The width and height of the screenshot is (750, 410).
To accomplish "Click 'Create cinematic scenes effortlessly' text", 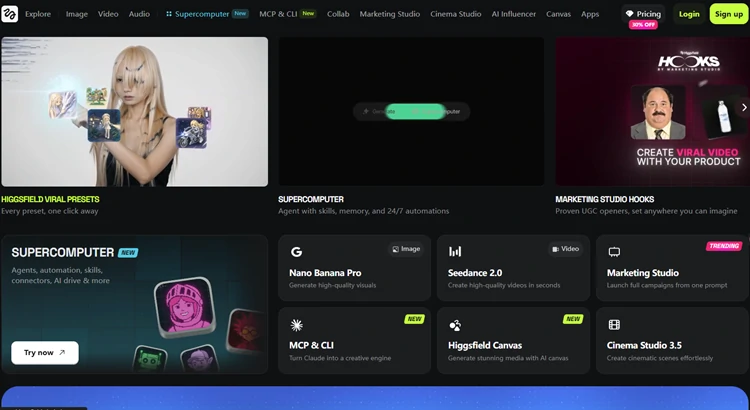I will [660, 358].
